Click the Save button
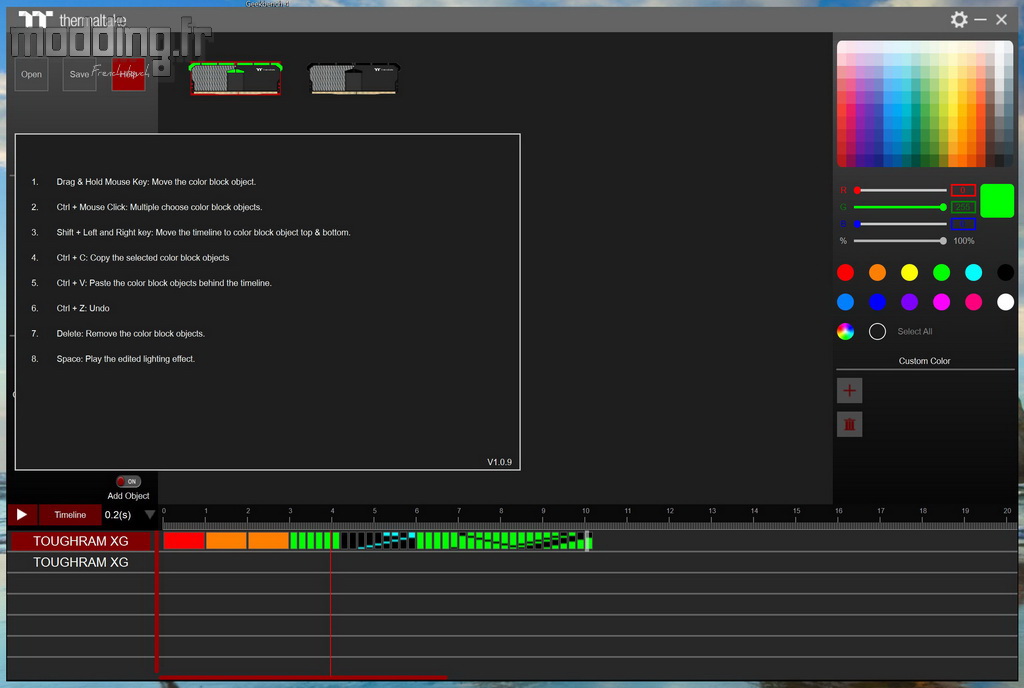1024x688 pixels. click(79, 74)
